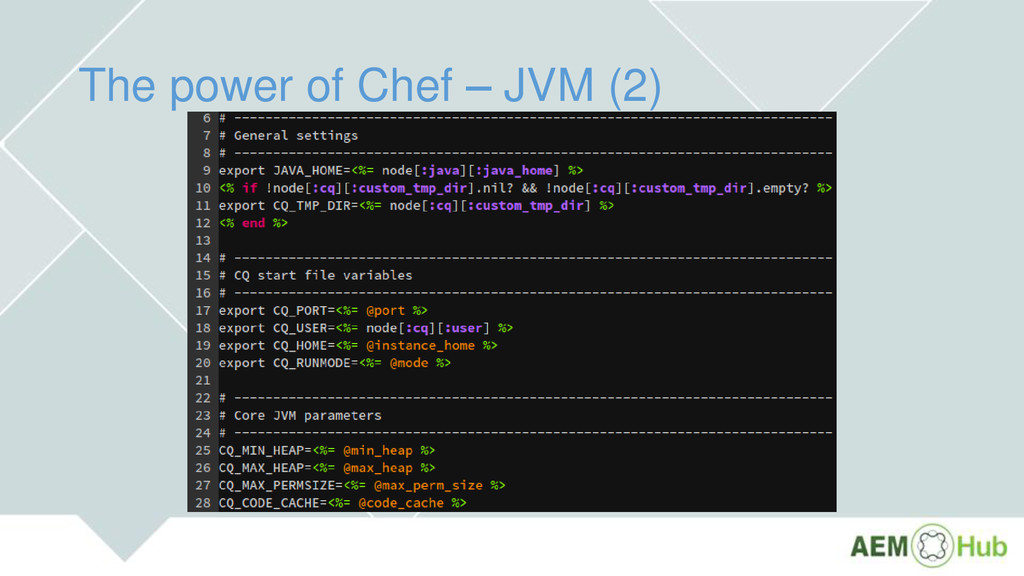Image resolution: width=1024 pixels, height=576 pixels.
Task: Click the '# Core JVM parameters' comment
Action: [x=300, y=415]
